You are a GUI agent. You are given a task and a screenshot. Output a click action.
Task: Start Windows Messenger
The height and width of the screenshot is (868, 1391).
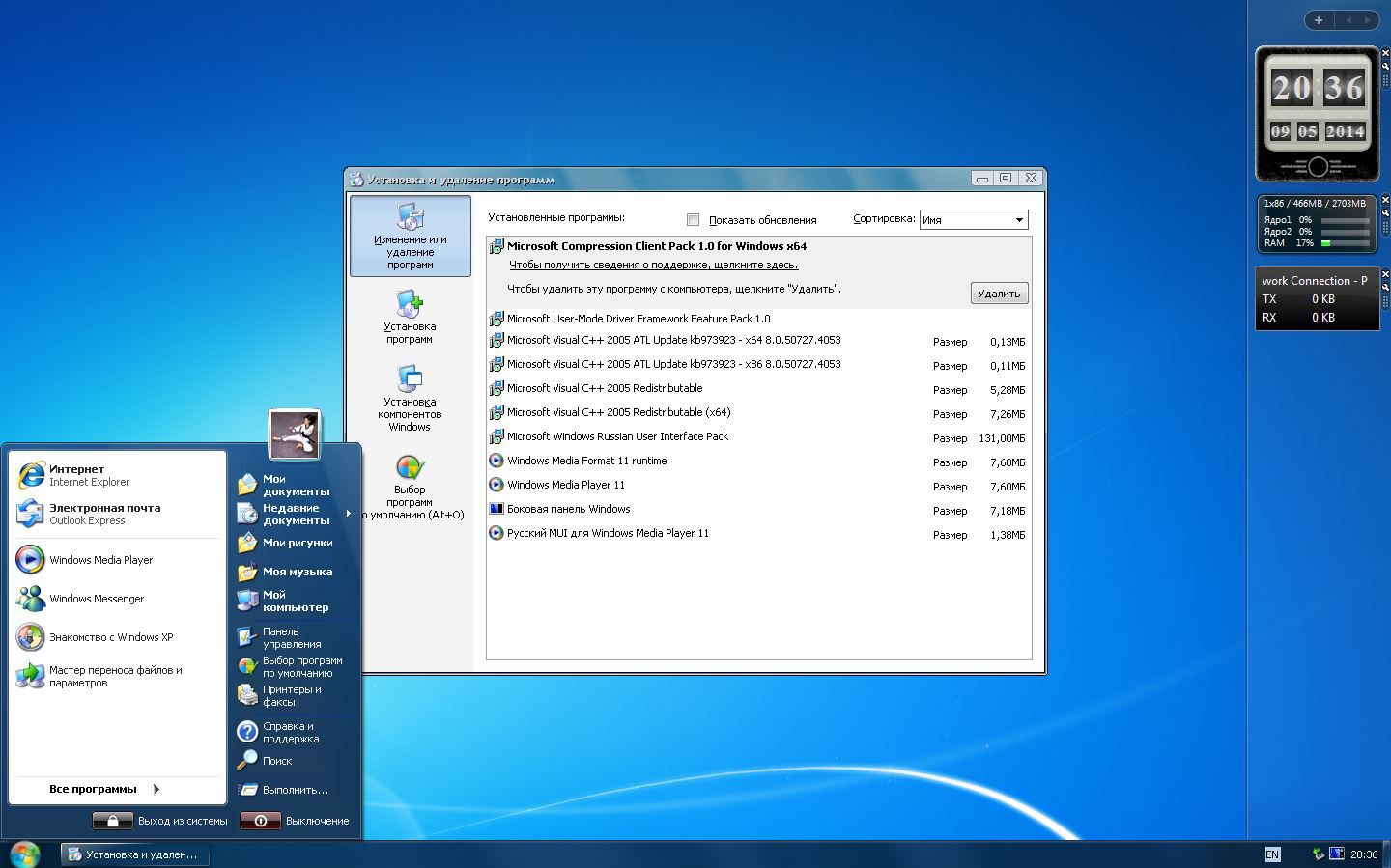tap(117, 599)
